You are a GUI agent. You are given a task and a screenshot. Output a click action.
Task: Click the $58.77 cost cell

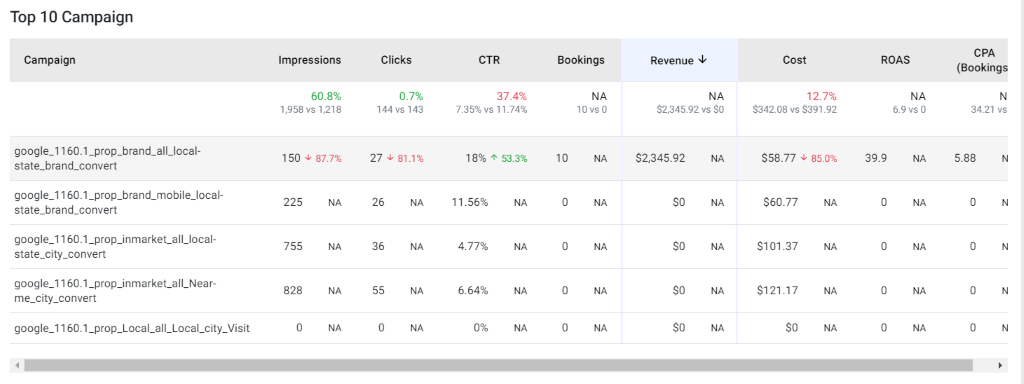[779, 158]
